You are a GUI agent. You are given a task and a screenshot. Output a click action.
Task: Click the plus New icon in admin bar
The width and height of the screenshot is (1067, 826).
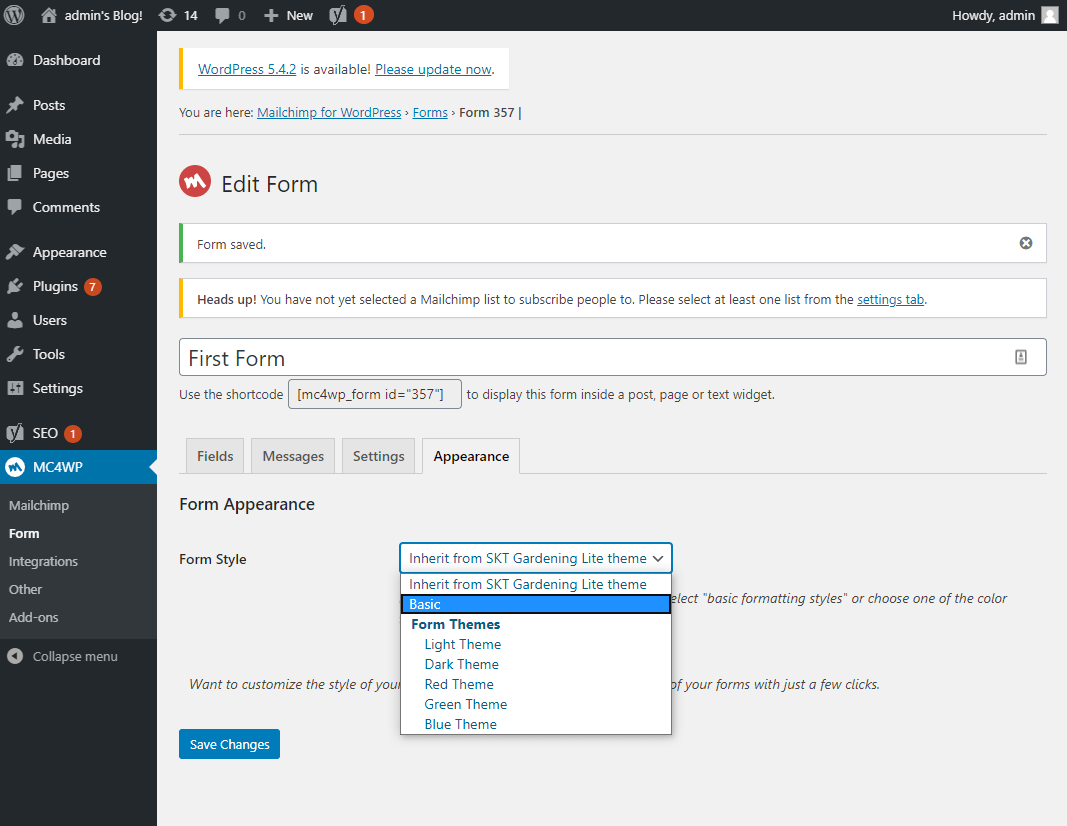coord(271,15)
